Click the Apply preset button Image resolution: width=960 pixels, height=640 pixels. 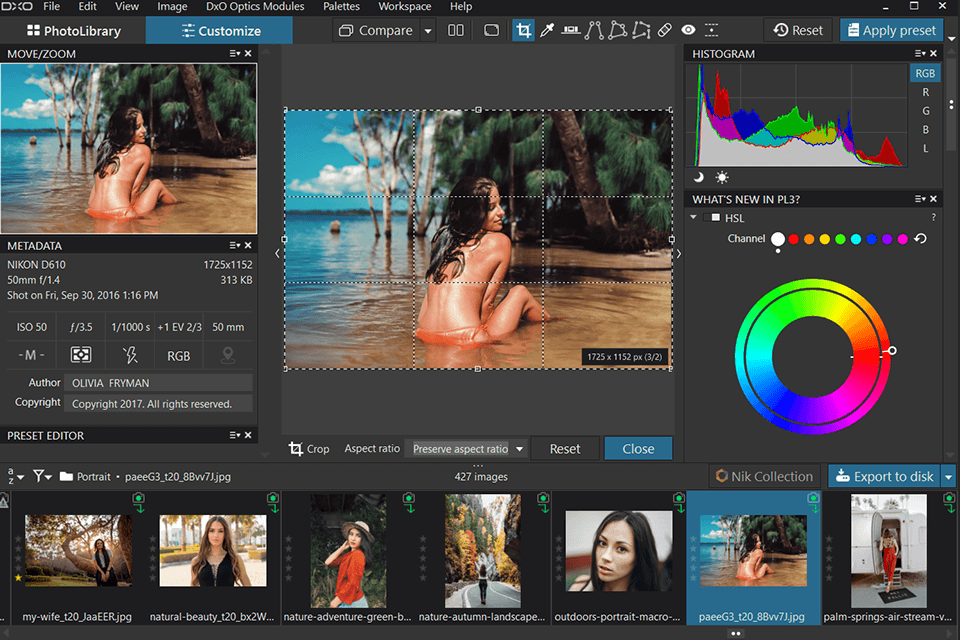[x=891, y=31]
